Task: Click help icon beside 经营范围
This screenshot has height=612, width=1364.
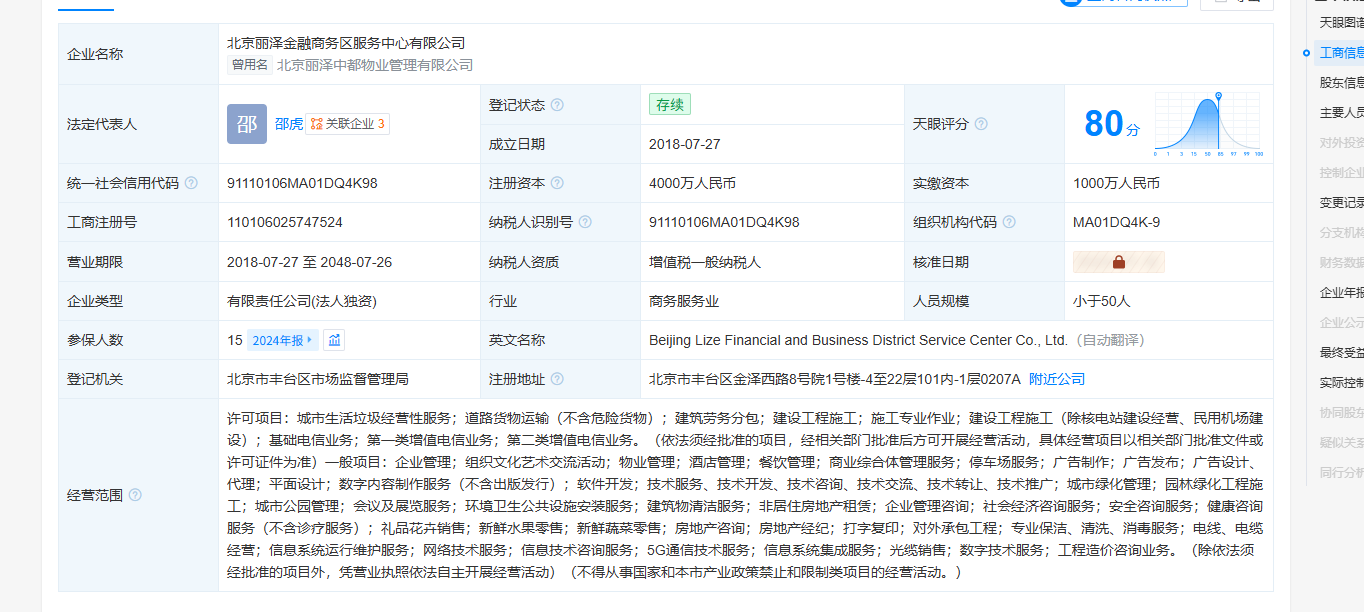Action: tap(135, 495)
